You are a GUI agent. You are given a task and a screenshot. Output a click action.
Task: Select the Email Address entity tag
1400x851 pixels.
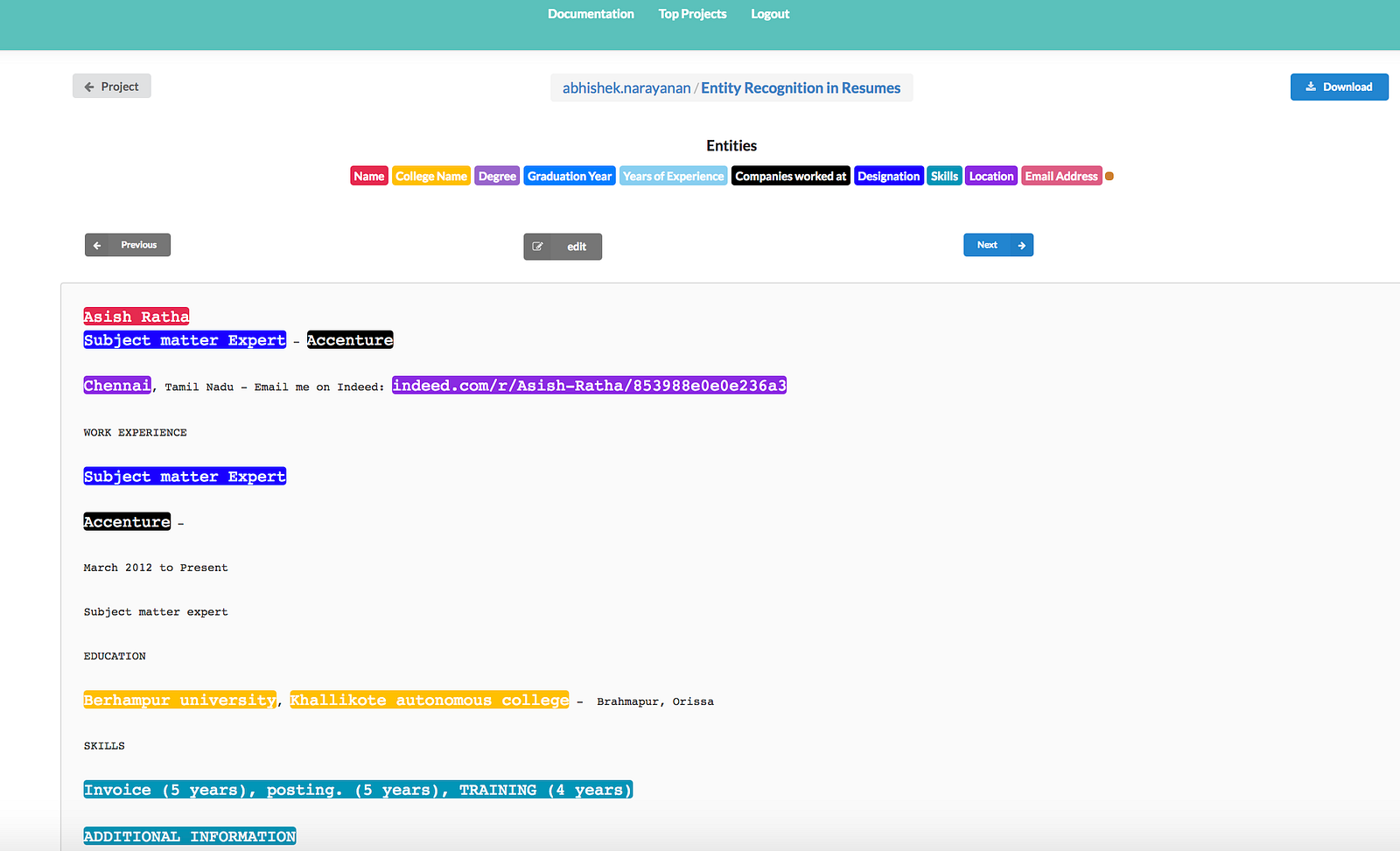[x=1061, y=176]
